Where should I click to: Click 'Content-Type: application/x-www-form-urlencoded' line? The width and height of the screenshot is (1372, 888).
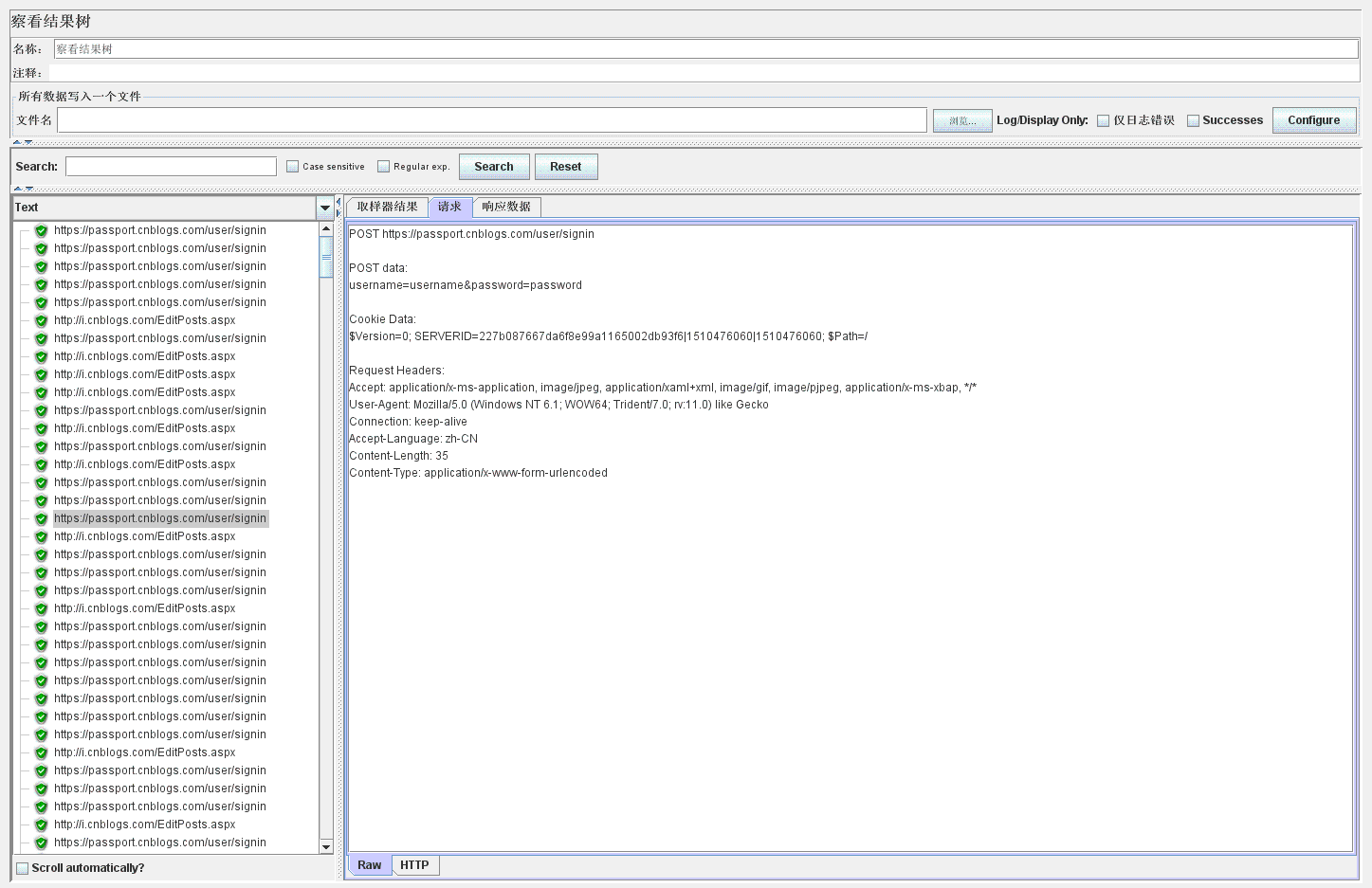click(478, 473)
